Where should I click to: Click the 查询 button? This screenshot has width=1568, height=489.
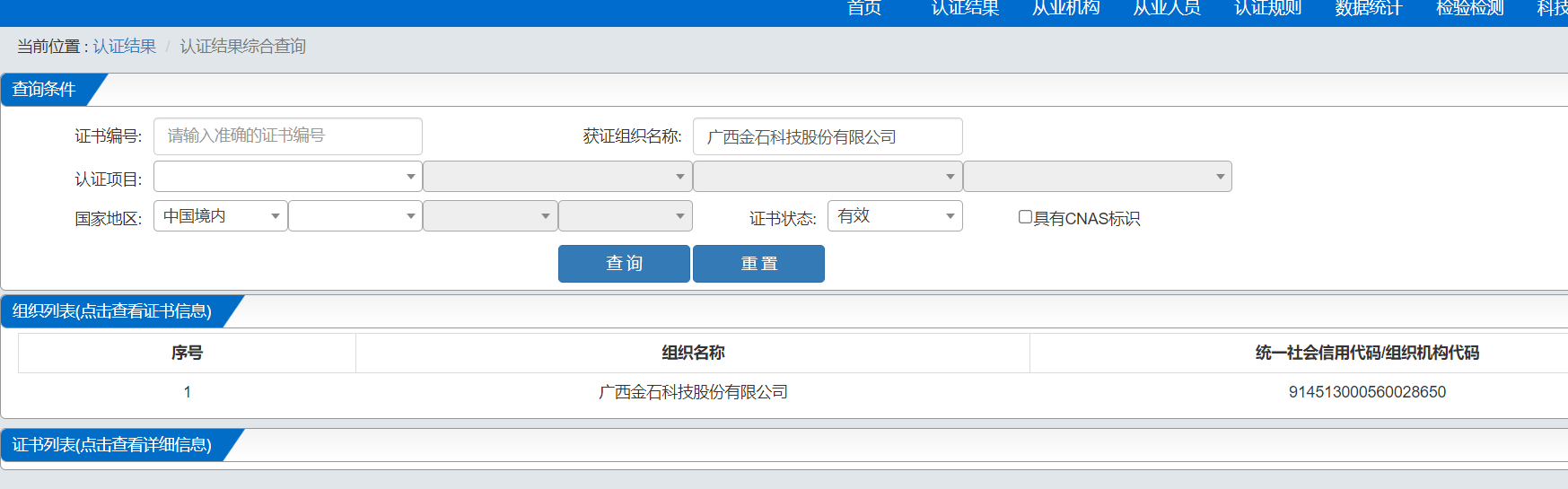[x=624, y=264]
